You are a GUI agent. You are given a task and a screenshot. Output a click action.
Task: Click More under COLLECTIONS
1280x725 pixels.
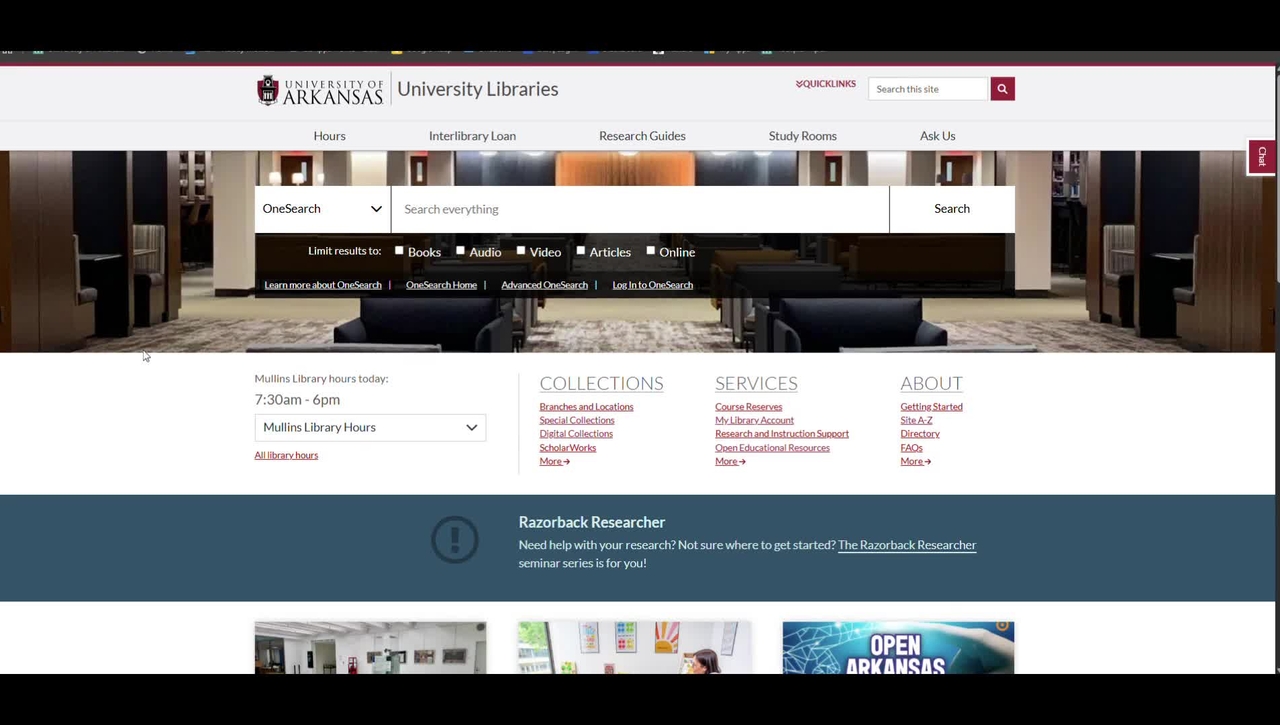[554, 461]
